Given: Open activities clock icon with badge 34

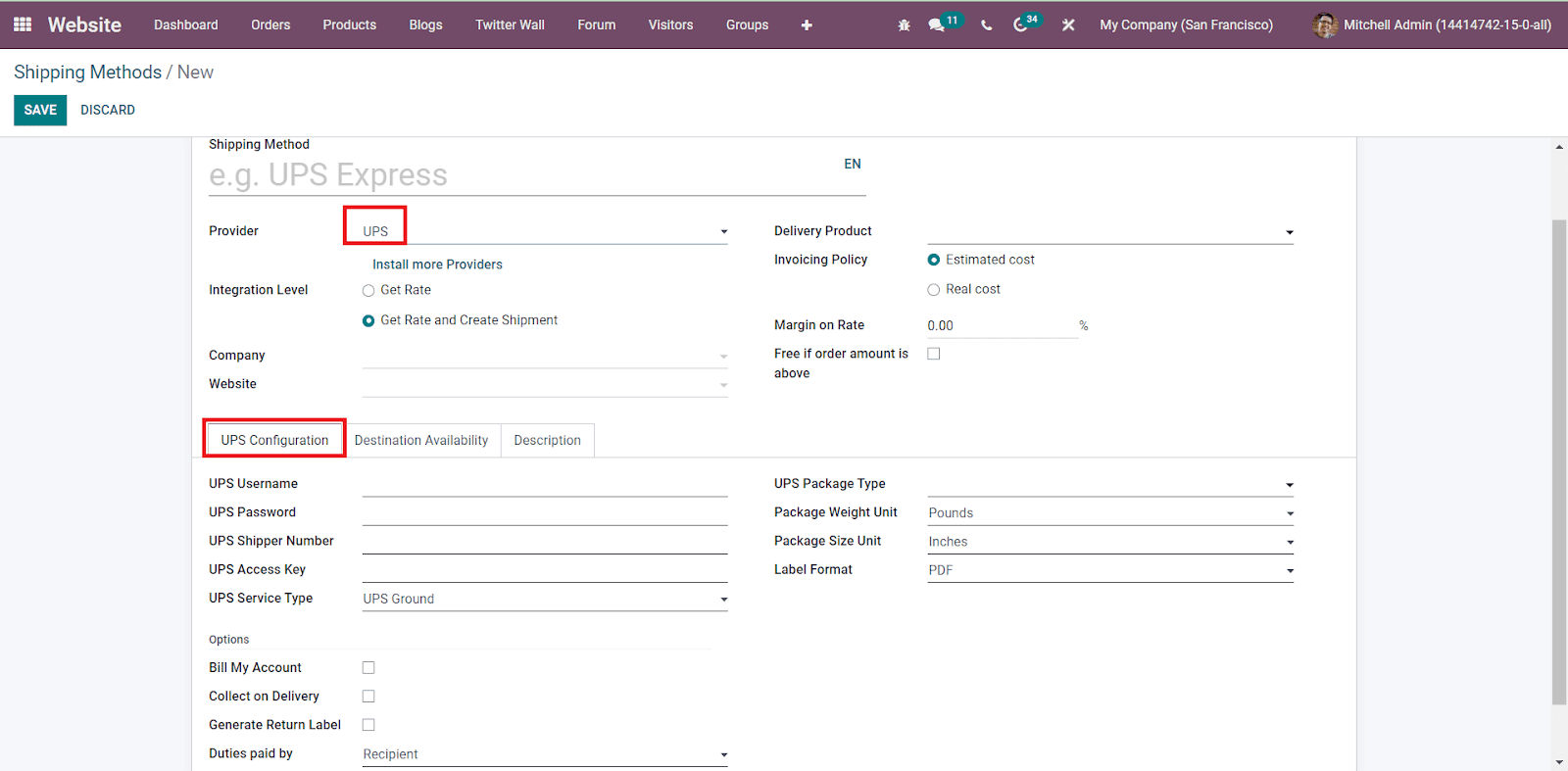Looking at the screenshot, I should point(1026,24).
